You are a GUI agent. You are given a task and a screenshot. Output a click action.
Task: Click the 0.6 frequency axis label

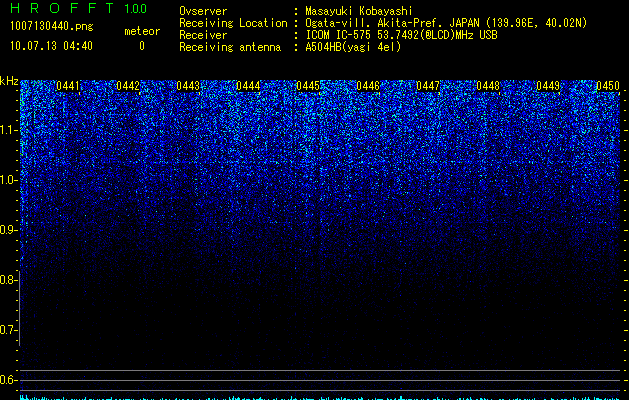coord(9,380)
